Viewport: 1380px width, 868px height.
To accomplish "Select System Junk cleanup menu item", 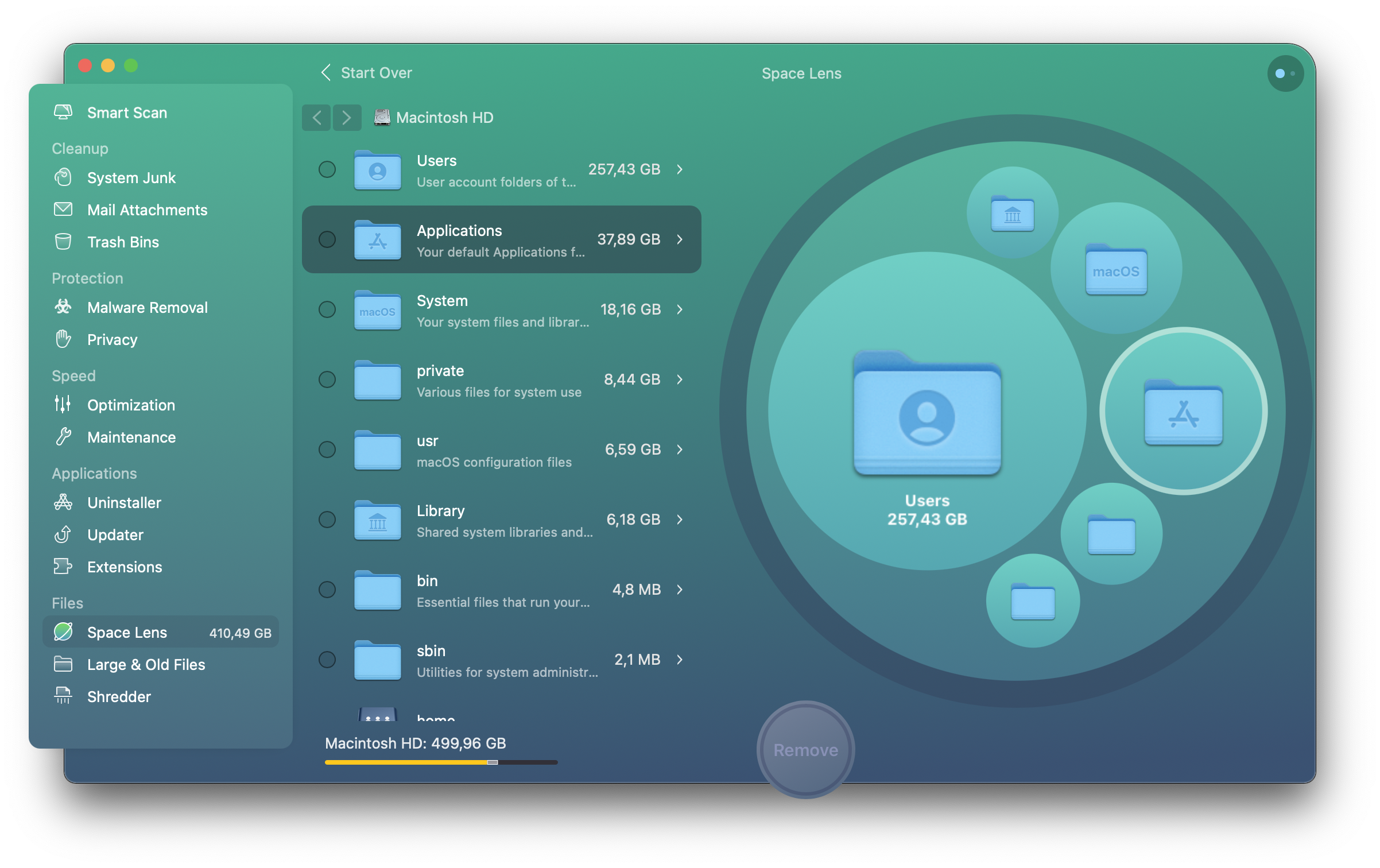I will click(x=131, y=177).
